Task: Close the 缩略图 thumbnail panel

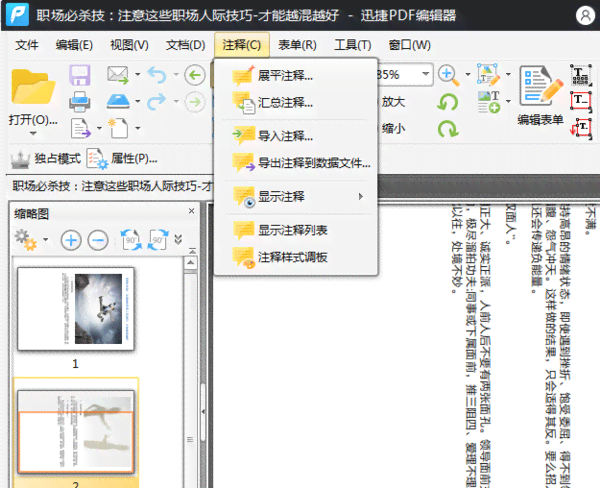Action: [x=192, y=211]
